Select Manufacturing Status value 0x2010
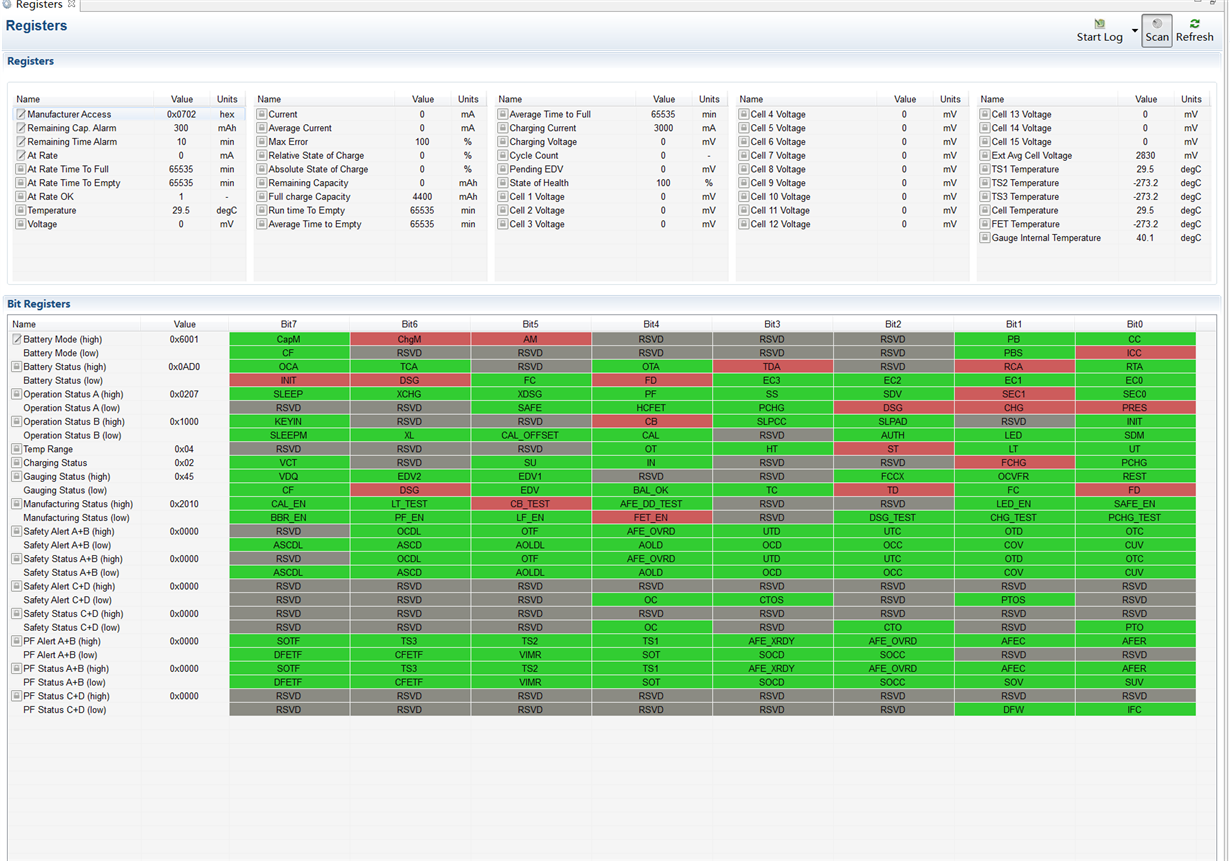The width and height of the screenshot is (1230, 861). point(184,504)
